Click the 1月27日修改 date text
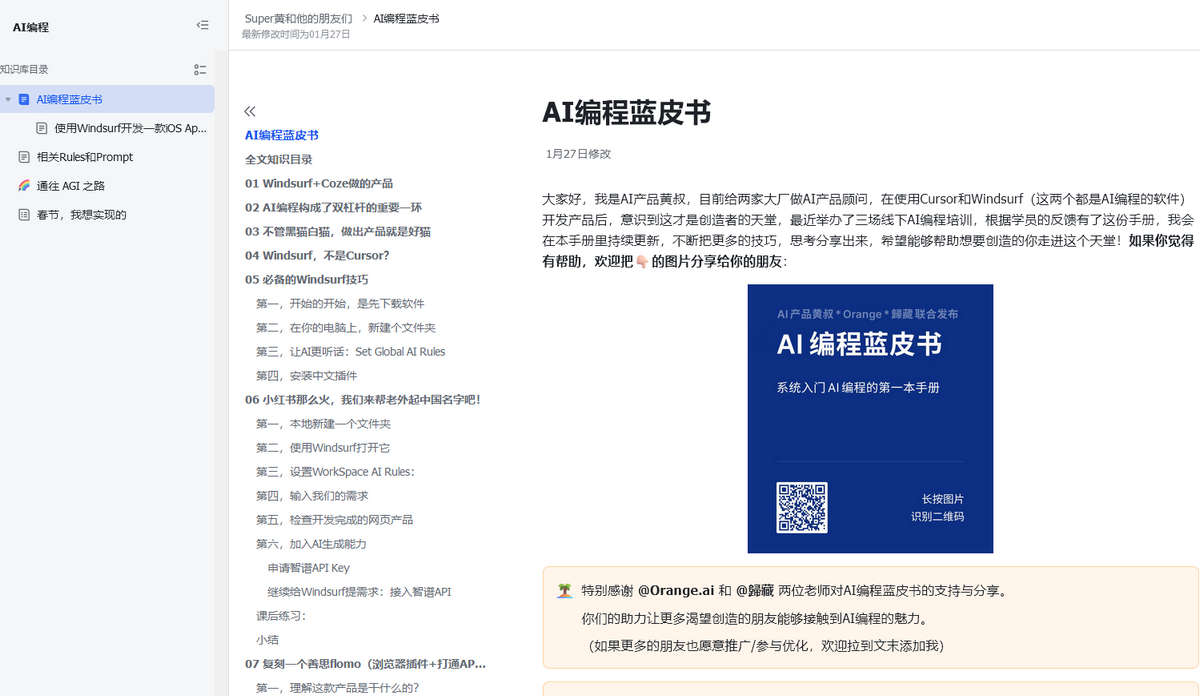This screenshot has height=696, width=1200. pyautogui.click(x=578, y=154)
